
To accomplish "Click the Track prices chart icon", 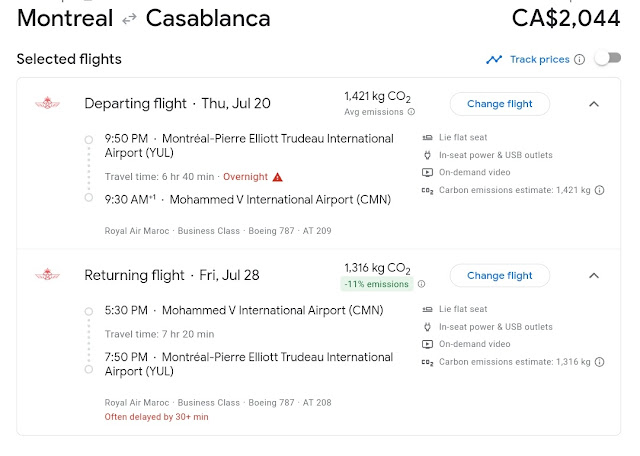I will [x=494, y=59].
